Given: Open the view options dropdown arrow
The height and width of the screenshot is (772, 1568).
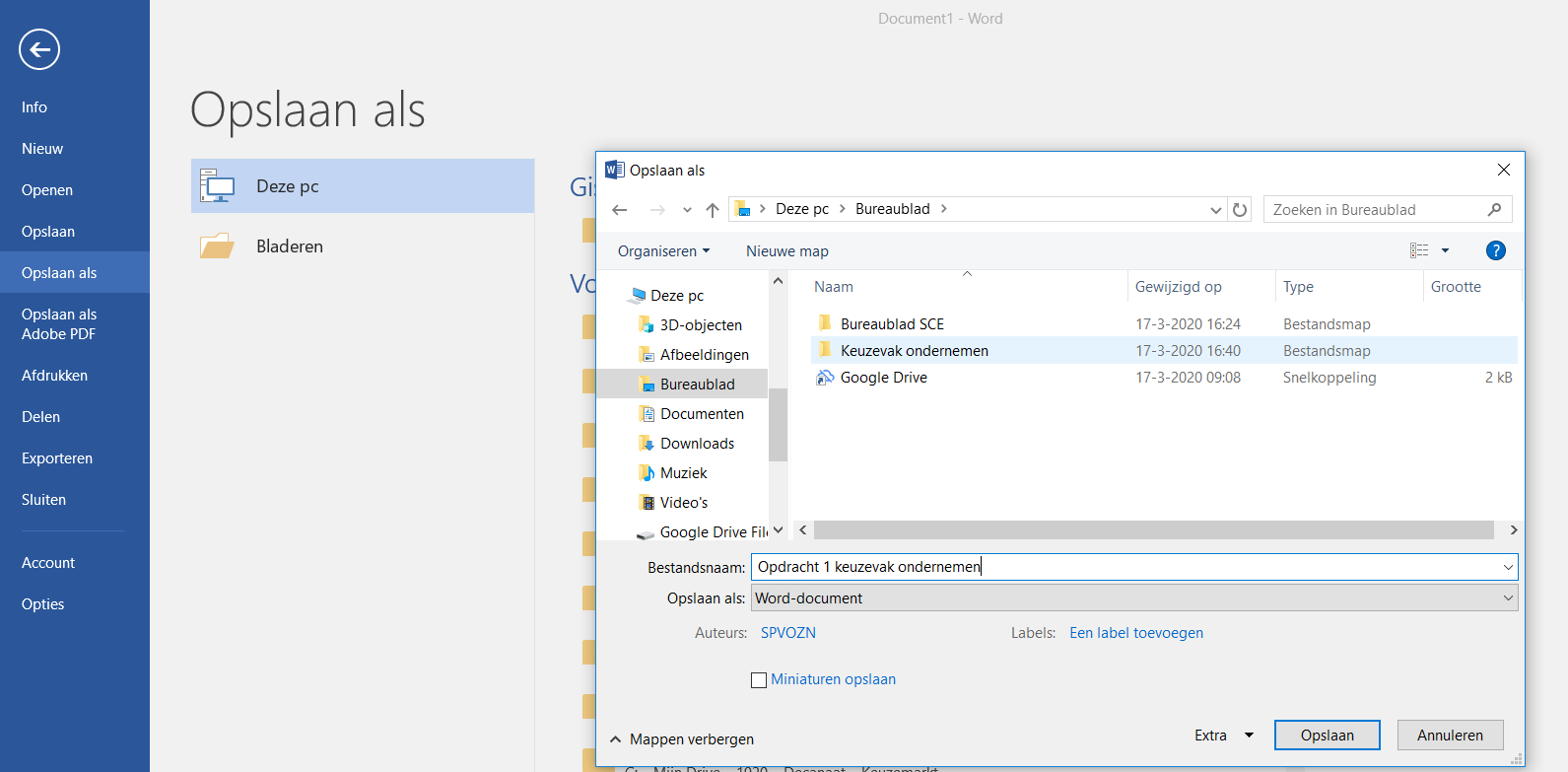Looking at the screenshot, I should (1445, 250).
